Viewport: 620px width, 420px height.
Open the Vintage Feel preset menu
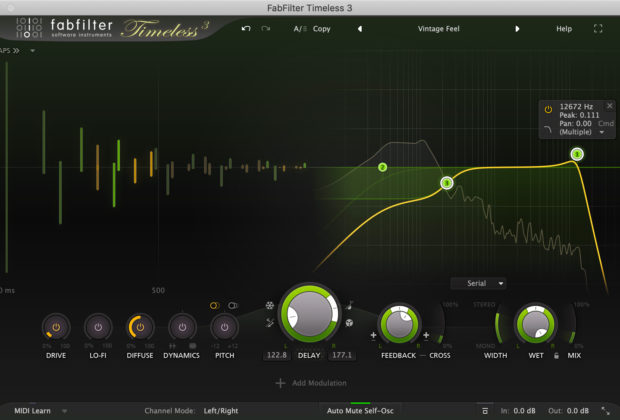click(439, 28)
